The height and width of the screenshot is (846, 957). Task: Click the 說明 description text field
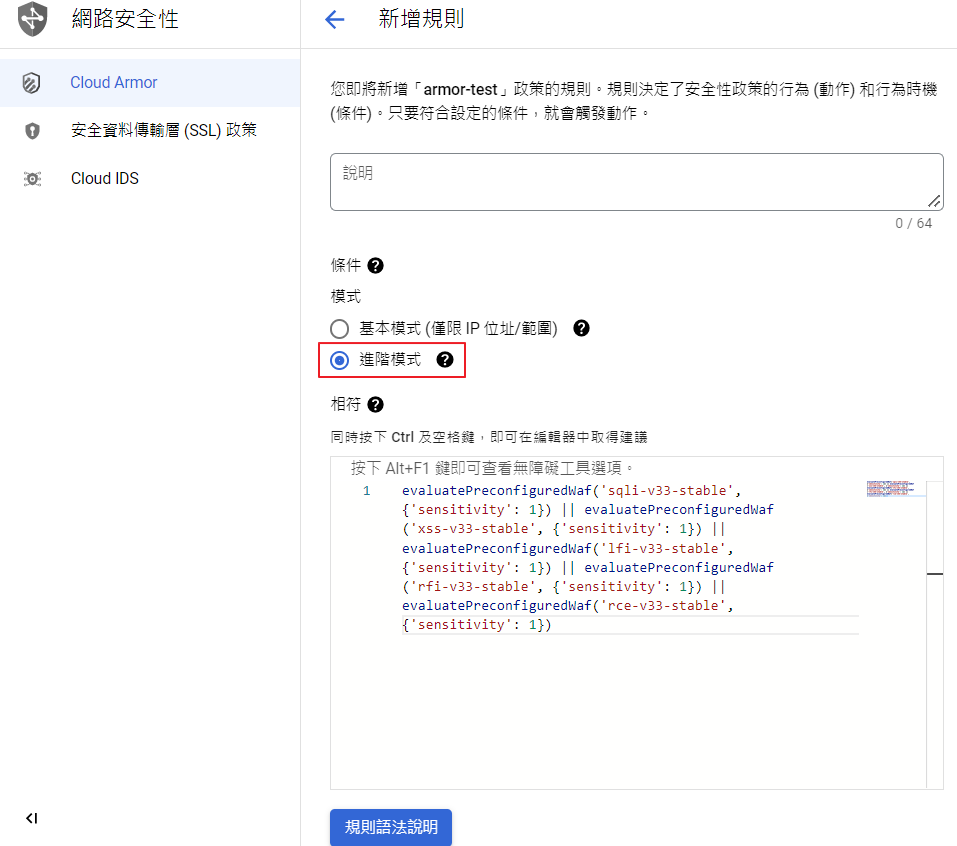636,182
